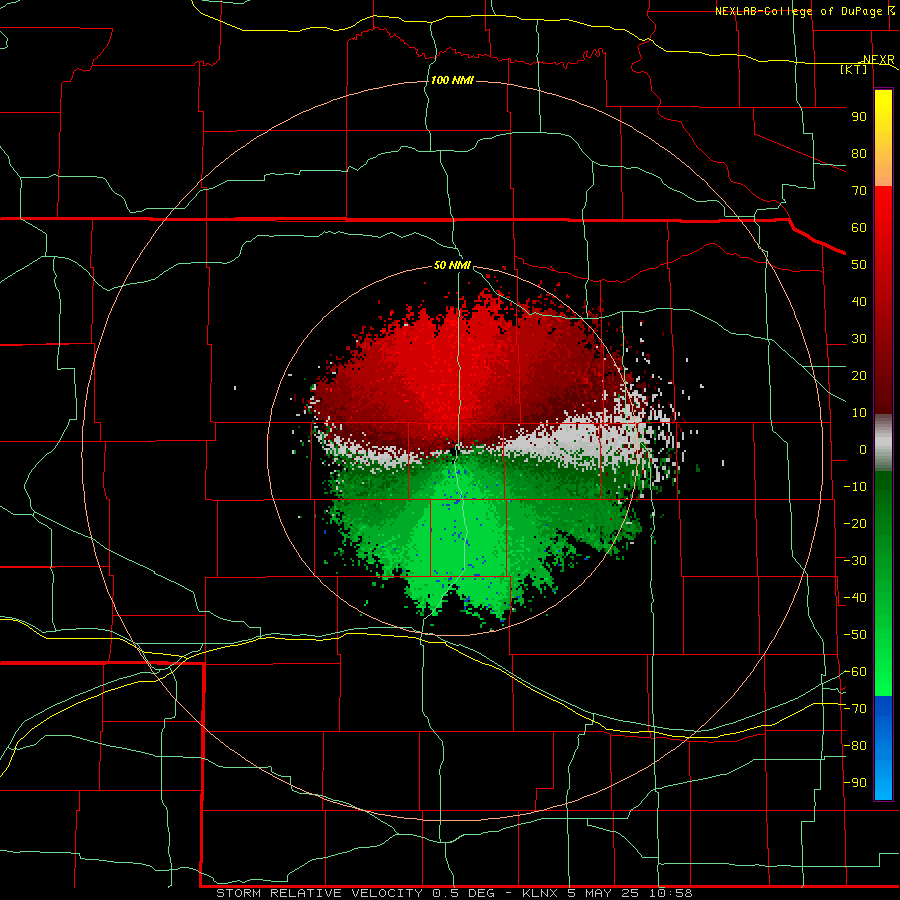
Task: Click the 40 value on the velocity scale
Action: click(x=859, y=301)
